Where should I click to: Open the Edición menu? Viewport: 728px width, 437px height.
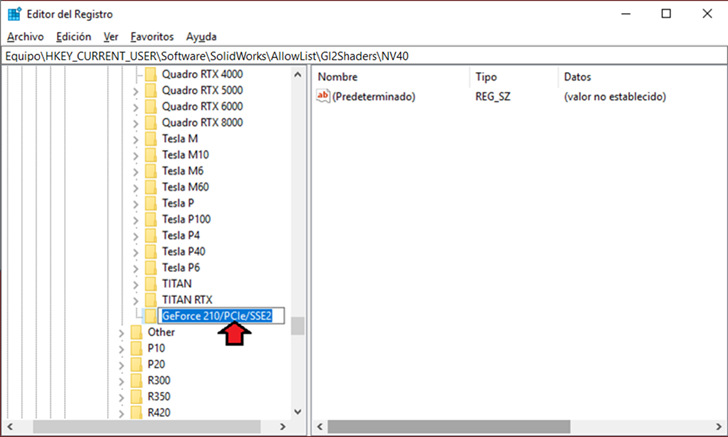pyautogui.click(x=73, y=37)
